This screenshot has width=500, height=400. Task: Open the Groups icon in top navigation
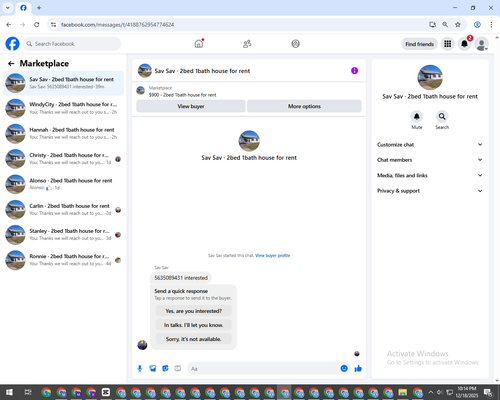click(295, 44)
